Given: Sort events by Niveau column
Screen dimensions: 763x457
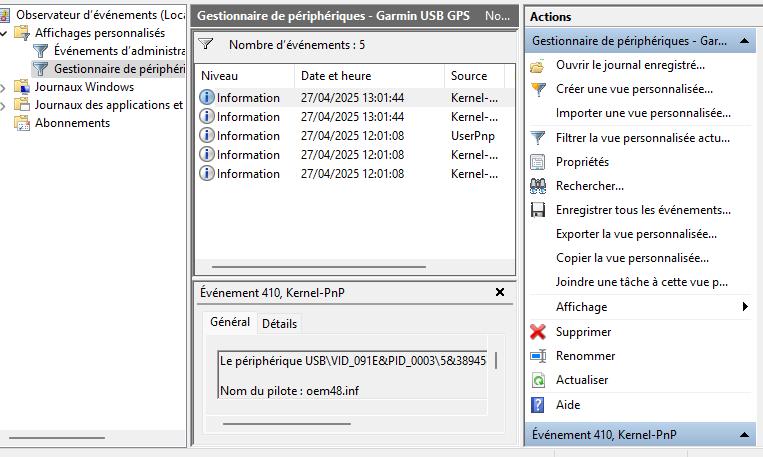Looking at the screenshot, I should coord(245,76).
